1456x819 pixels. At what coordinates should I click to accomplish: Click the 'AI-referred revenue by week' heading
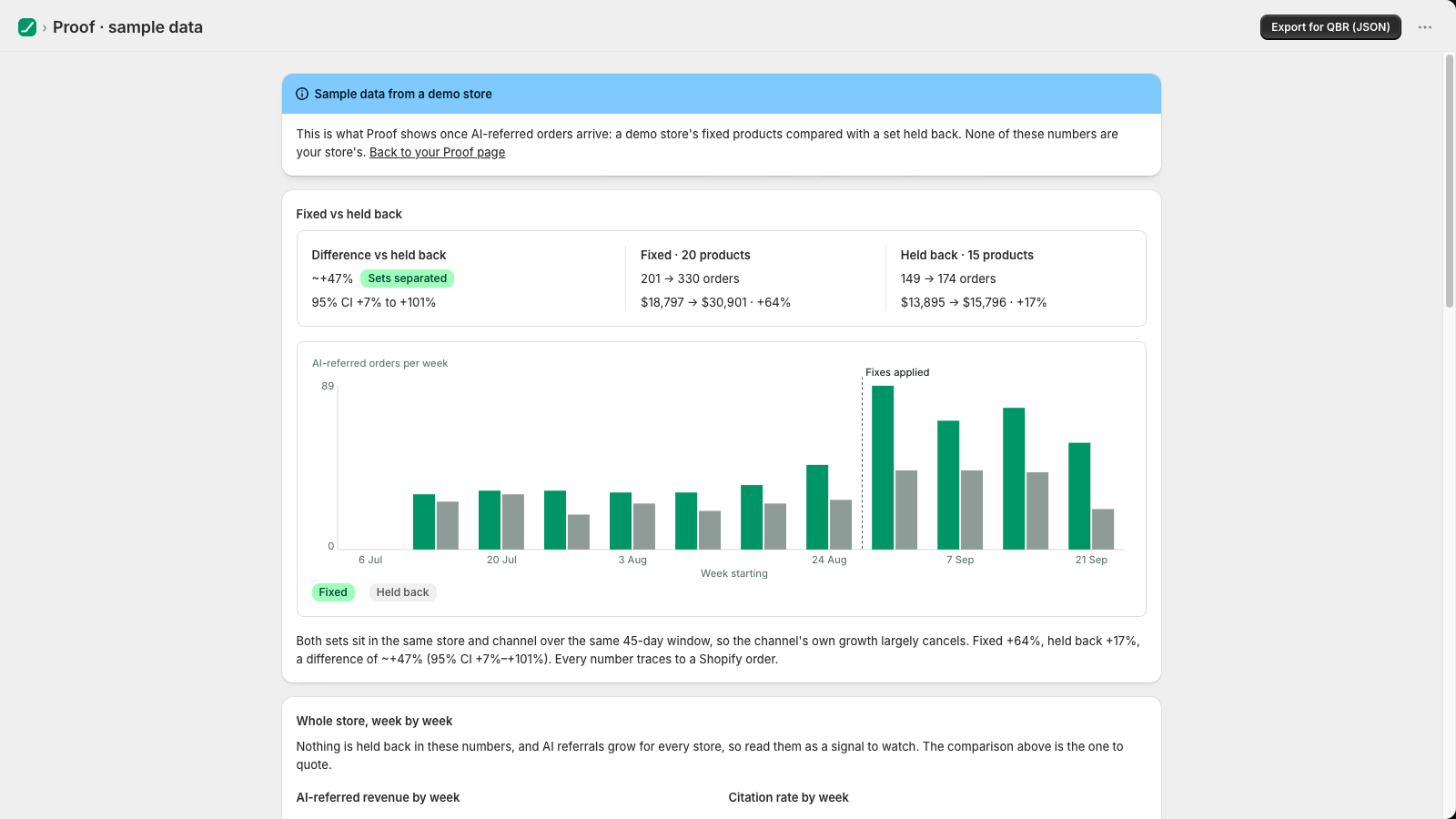pyautogui.click(x=378, y=797)
